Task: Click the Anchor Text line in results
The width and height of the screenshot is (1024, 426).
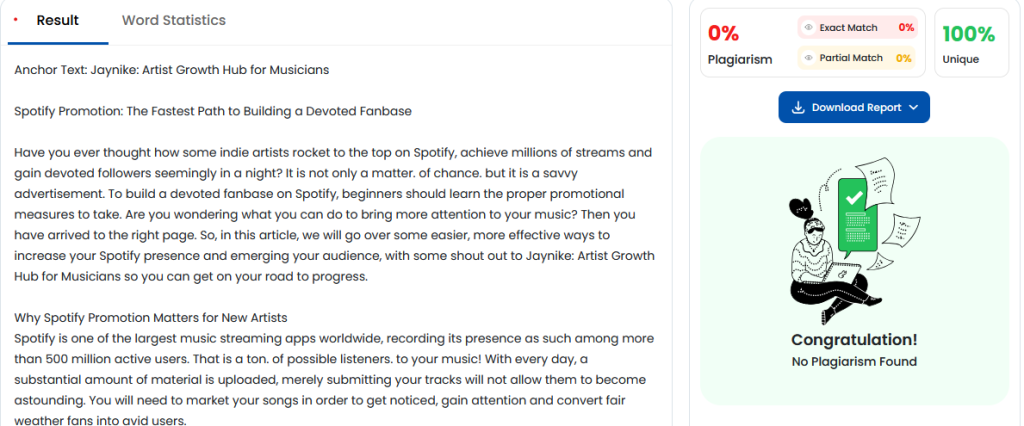Action: 171,70
